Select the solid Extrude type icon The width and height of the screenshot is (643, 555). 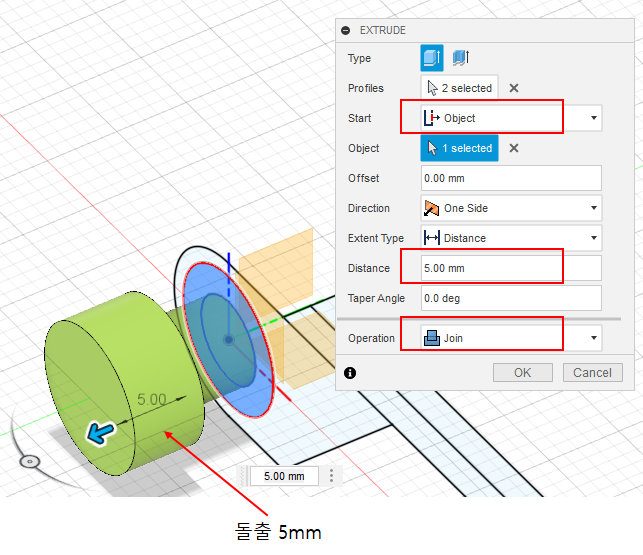[431, 58]
